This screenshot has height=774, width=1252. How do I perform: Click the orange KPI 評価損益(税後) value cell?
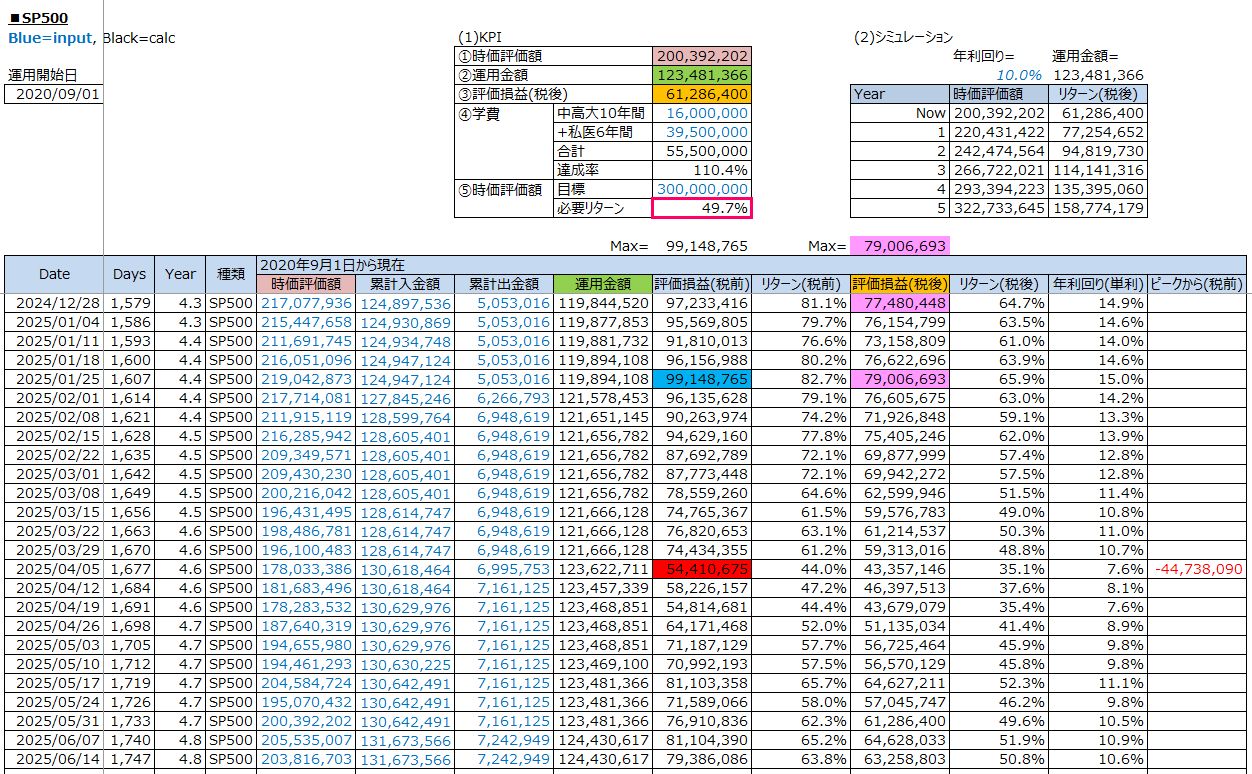(702, 95)
